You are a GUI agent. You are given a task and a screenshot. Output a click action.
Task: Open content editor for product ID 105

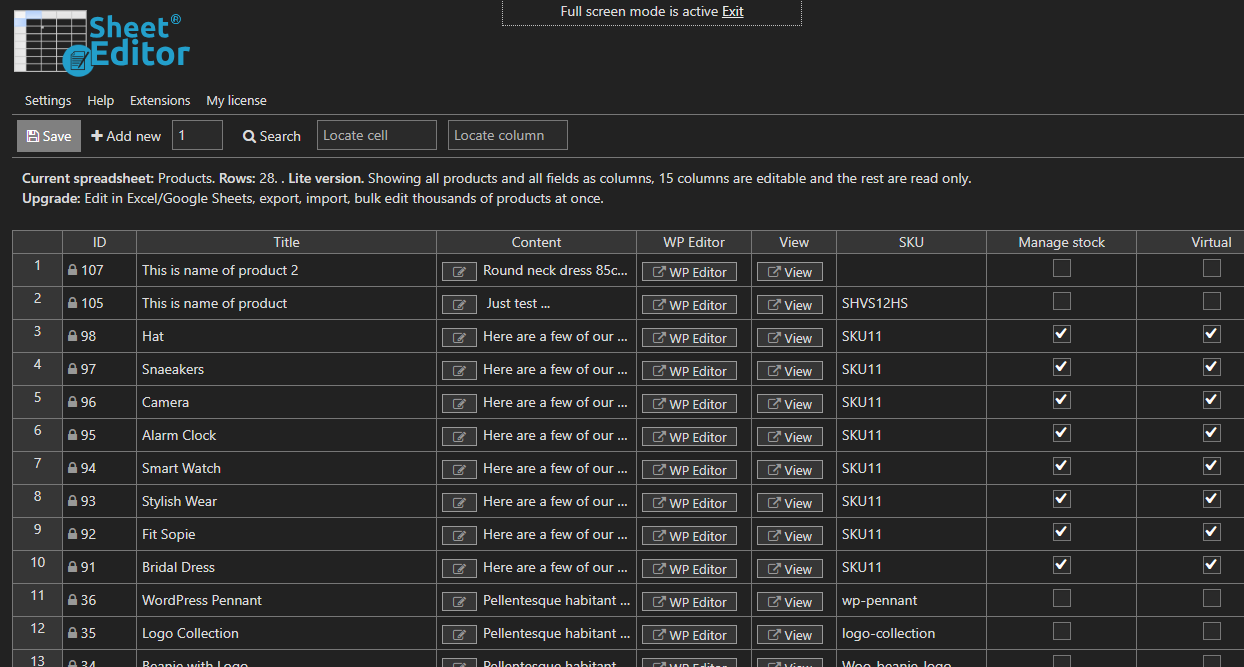(459, 305)
